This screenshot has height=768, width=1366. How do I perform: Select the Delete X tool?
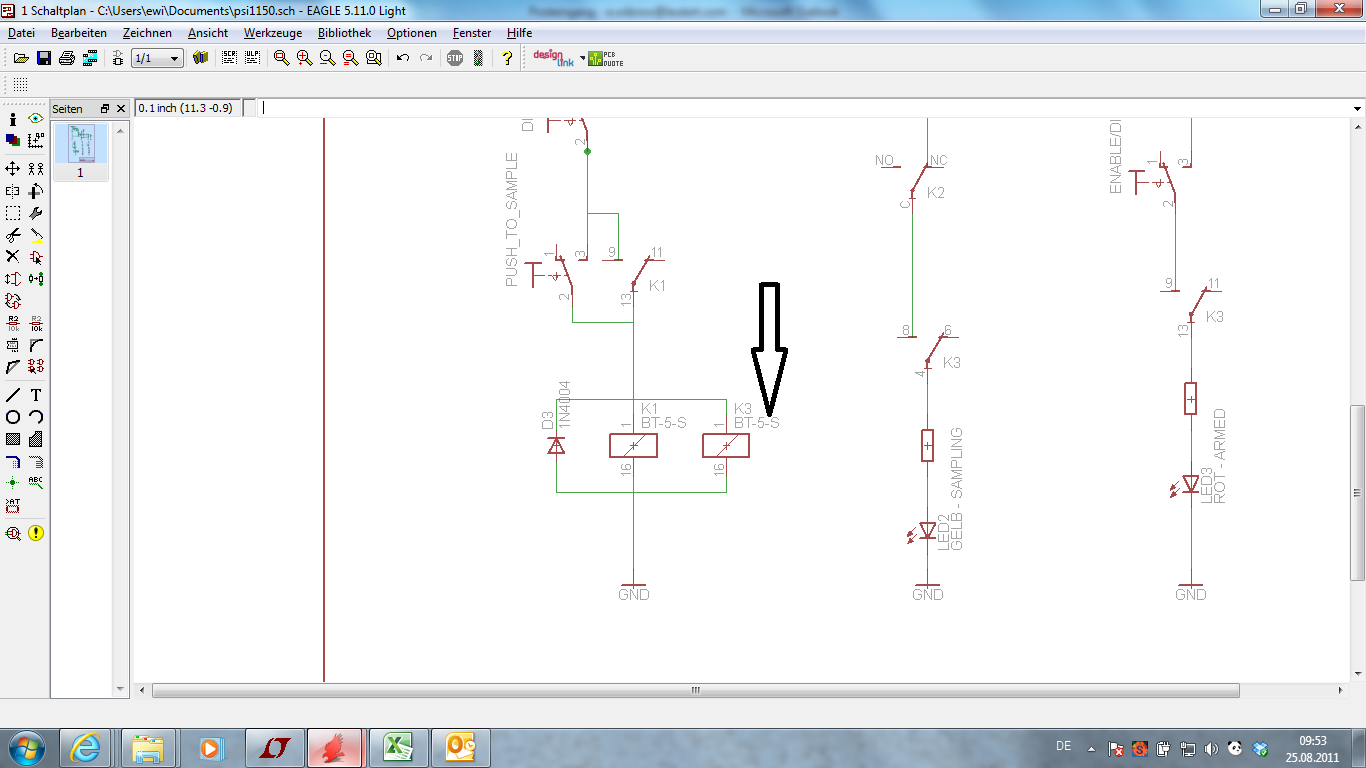13,257
